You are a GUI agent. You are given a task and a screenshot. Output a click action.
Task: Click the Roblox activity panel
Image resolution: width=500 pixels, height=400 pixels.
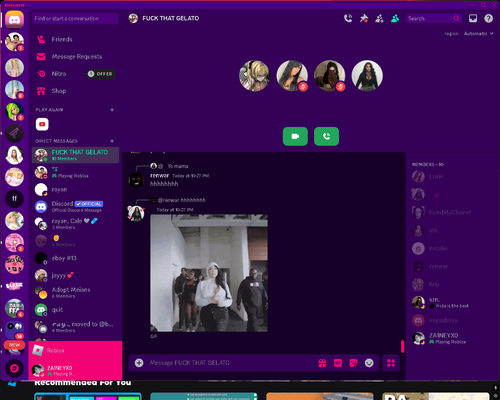tap(75, 350)
